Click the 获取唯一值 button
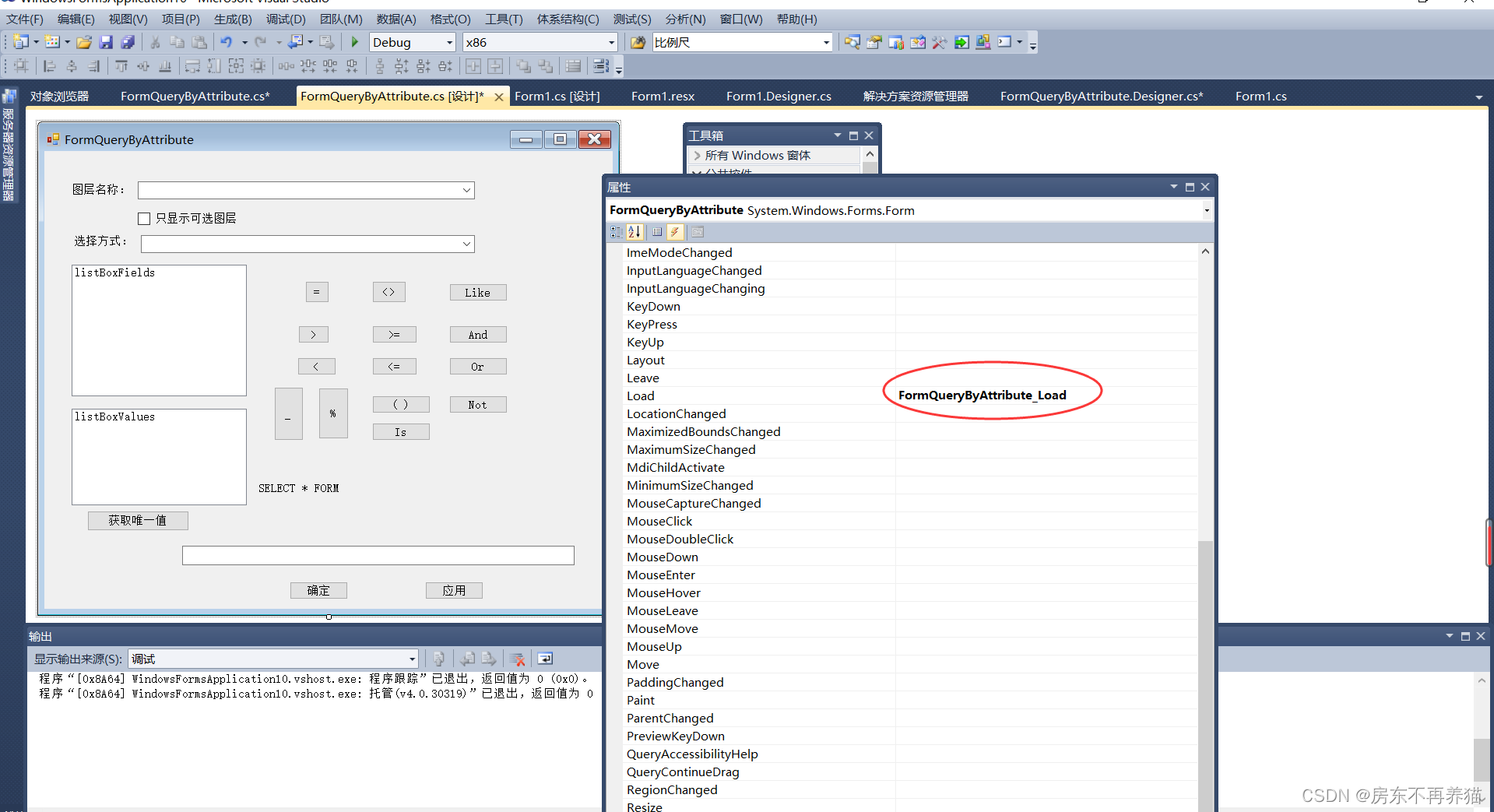Viewport: 1494px width, 812px height. [x=138, y=520]
